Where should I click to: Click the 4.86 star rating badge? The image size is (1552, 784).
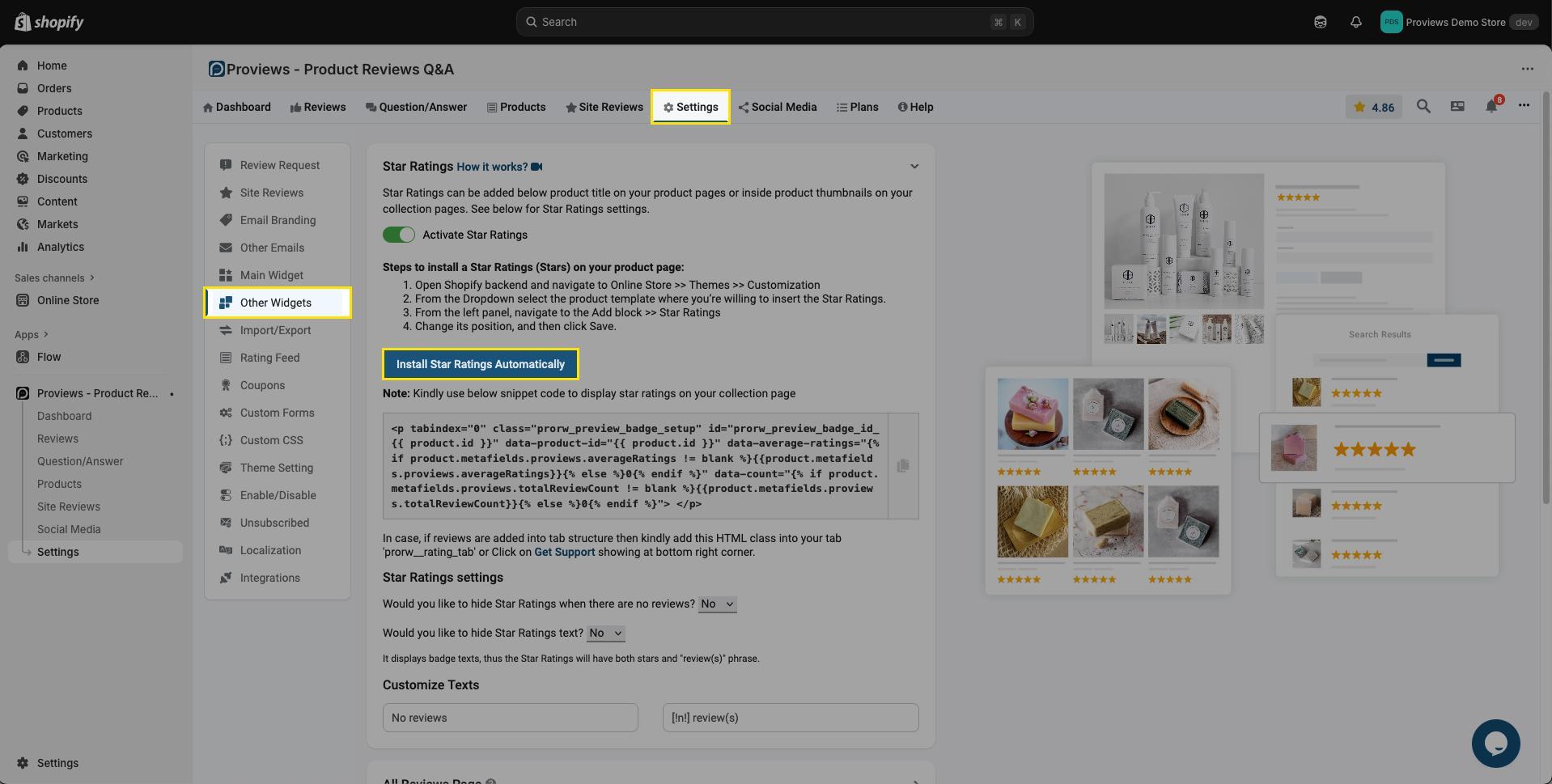[x=1373, y=107]
